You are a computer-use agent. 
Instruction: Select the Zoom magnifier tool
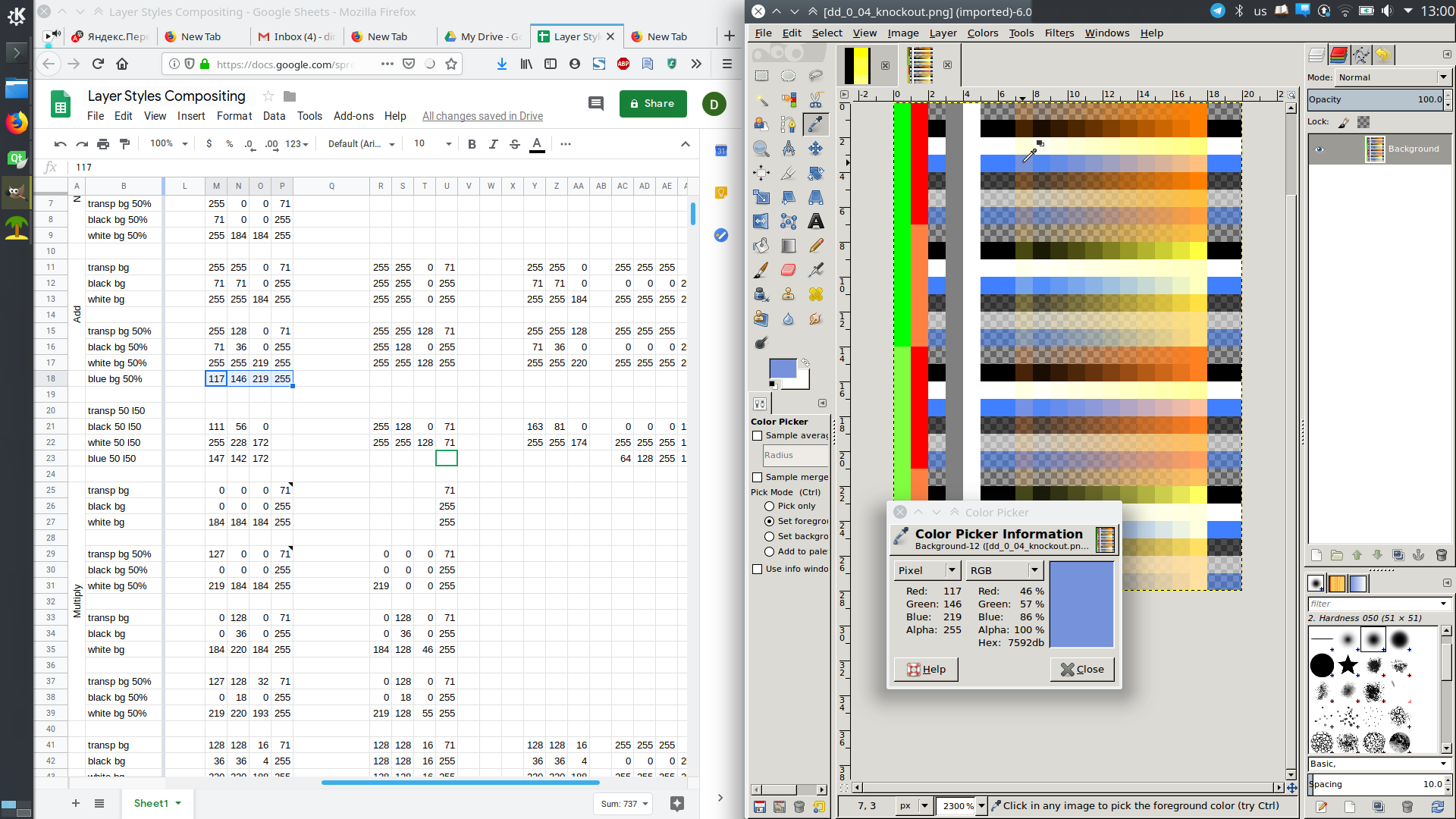click(x=761, y=149)
